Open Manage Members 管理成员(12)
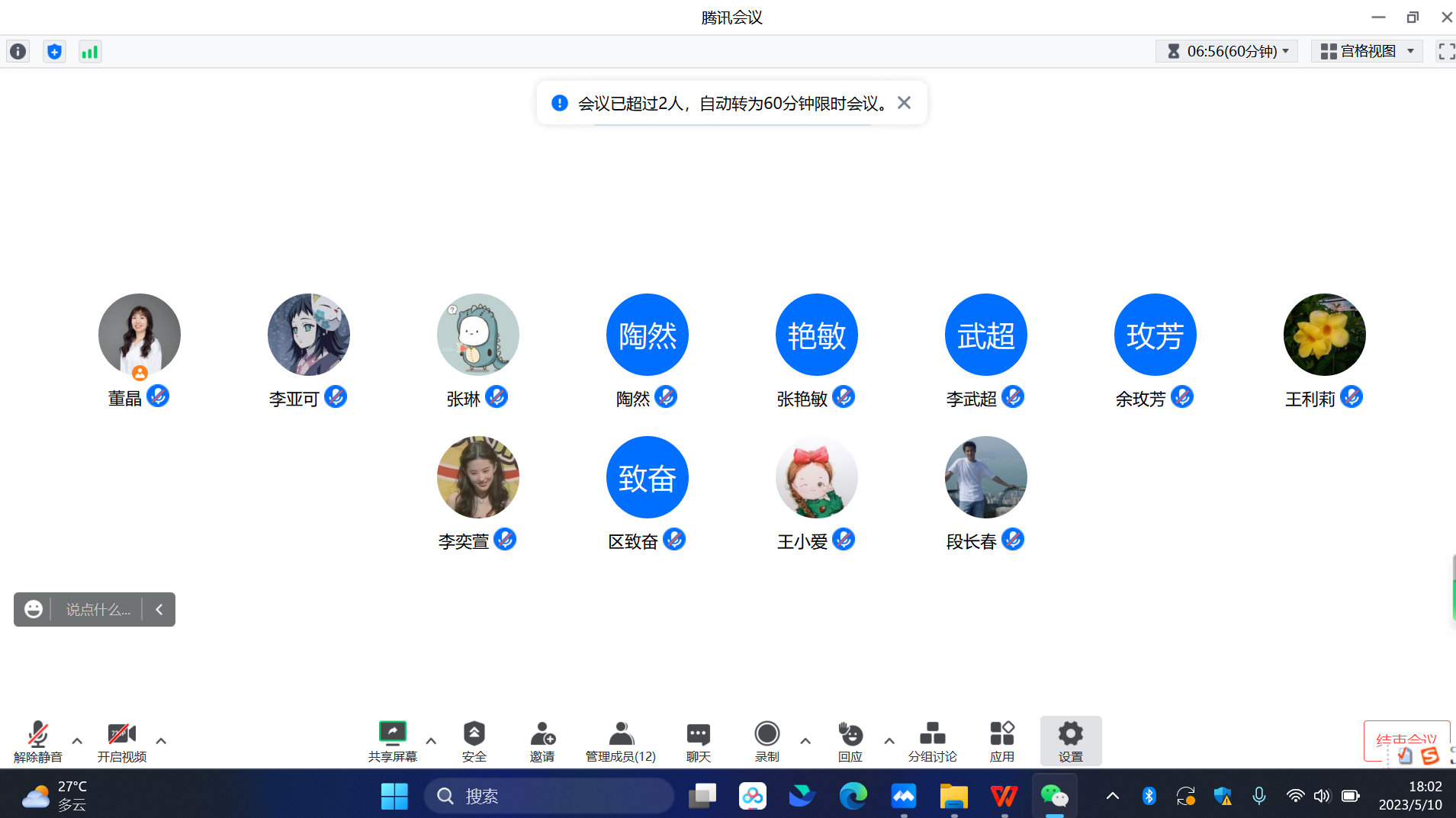The width and height of the screenshot is (1456, 818). [620, 741]
